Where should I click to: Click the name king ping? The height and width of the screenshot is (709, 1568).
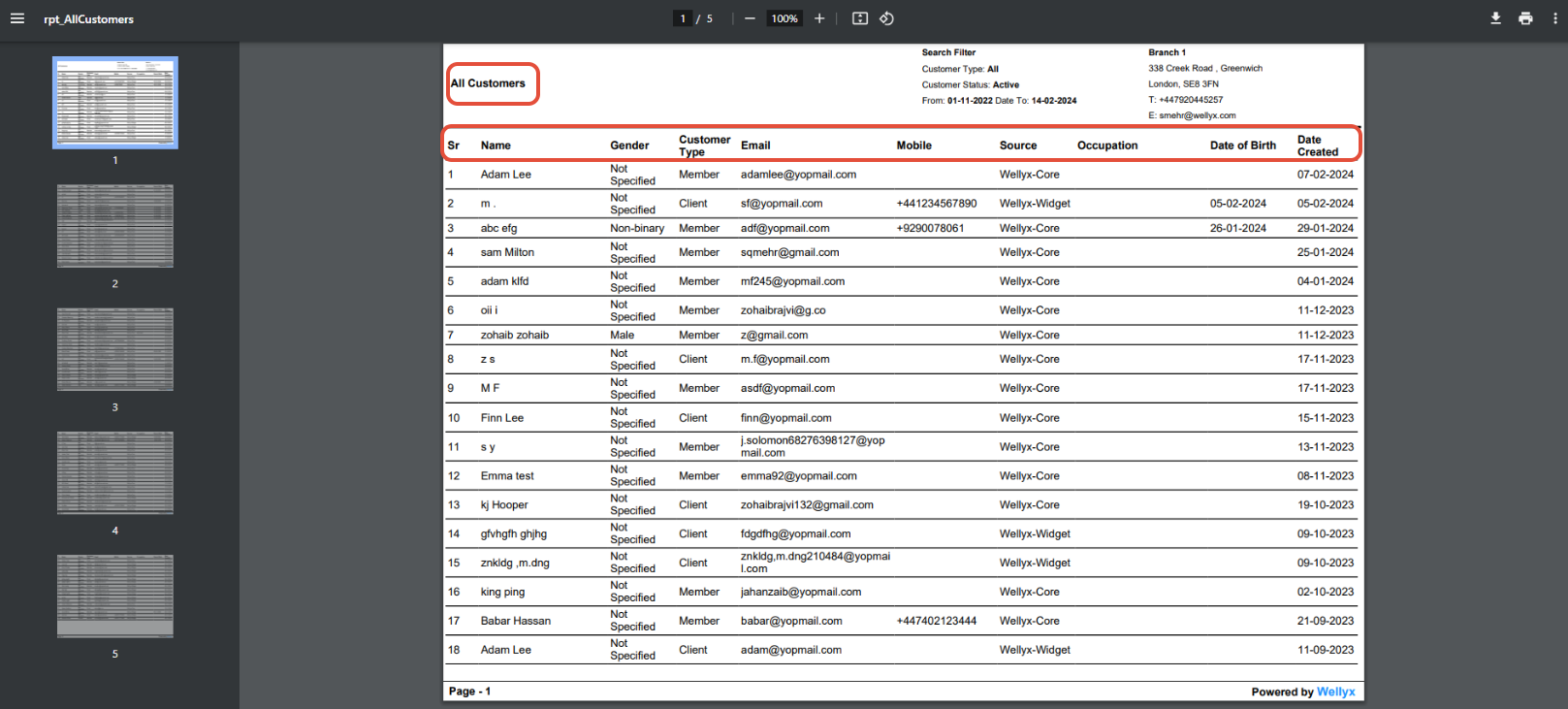502,592
